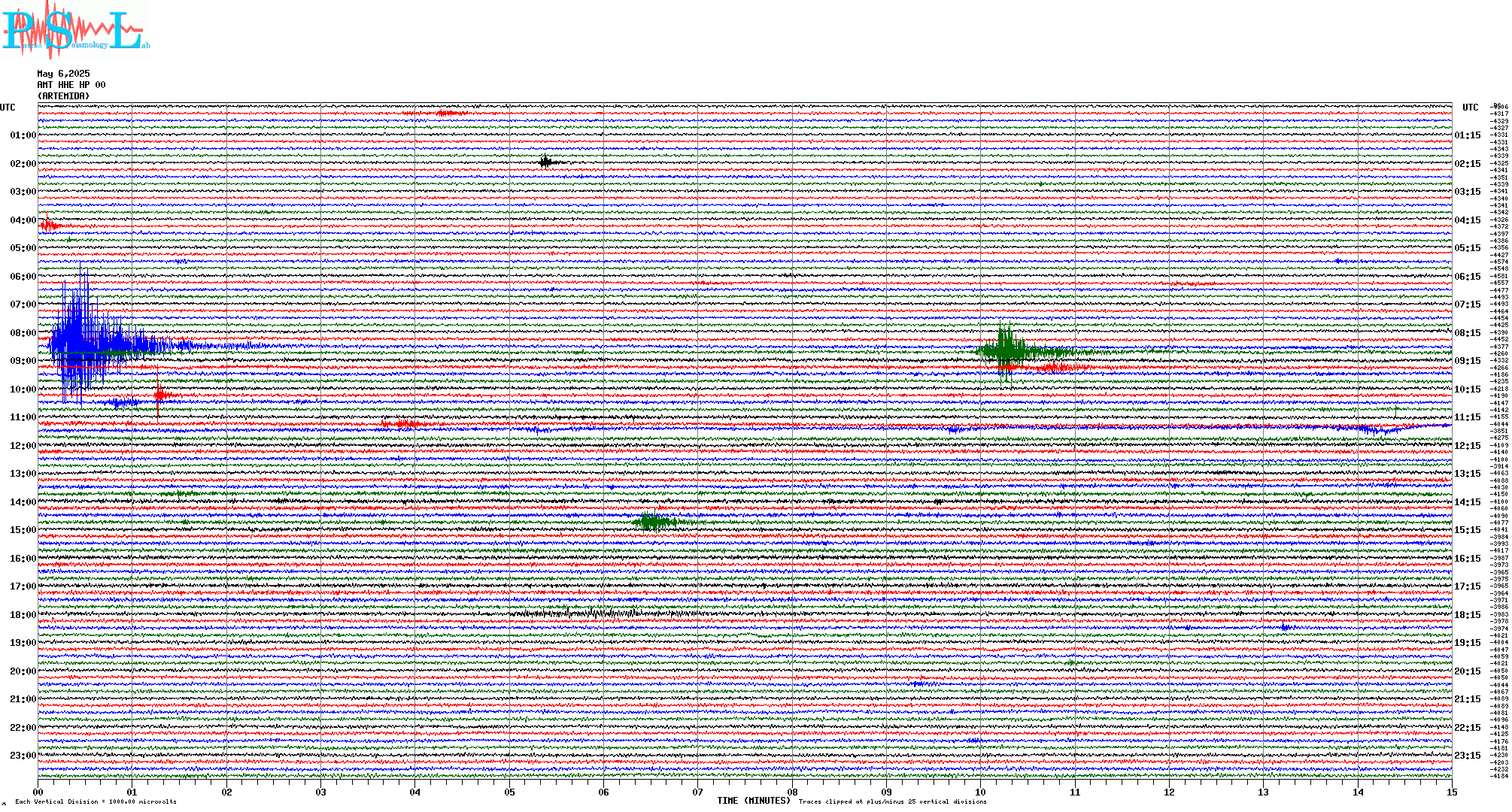Click the 08:15 label on right side
Viewport: 1512px width, 812px height.
click(1468, 333)
